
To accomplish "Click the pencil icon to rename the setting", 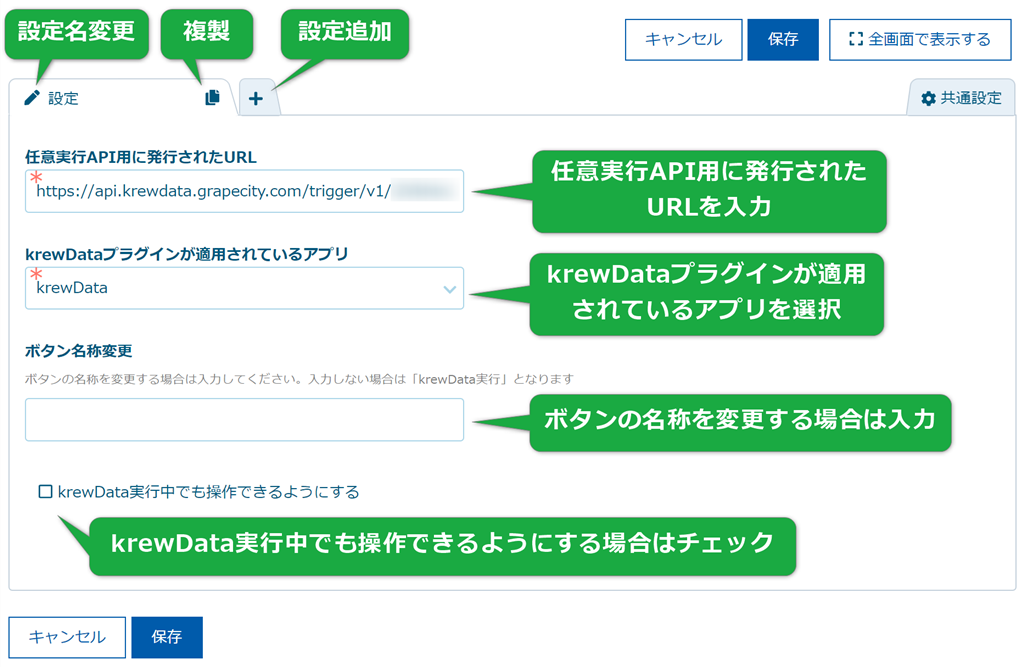I will coord(31,98).
